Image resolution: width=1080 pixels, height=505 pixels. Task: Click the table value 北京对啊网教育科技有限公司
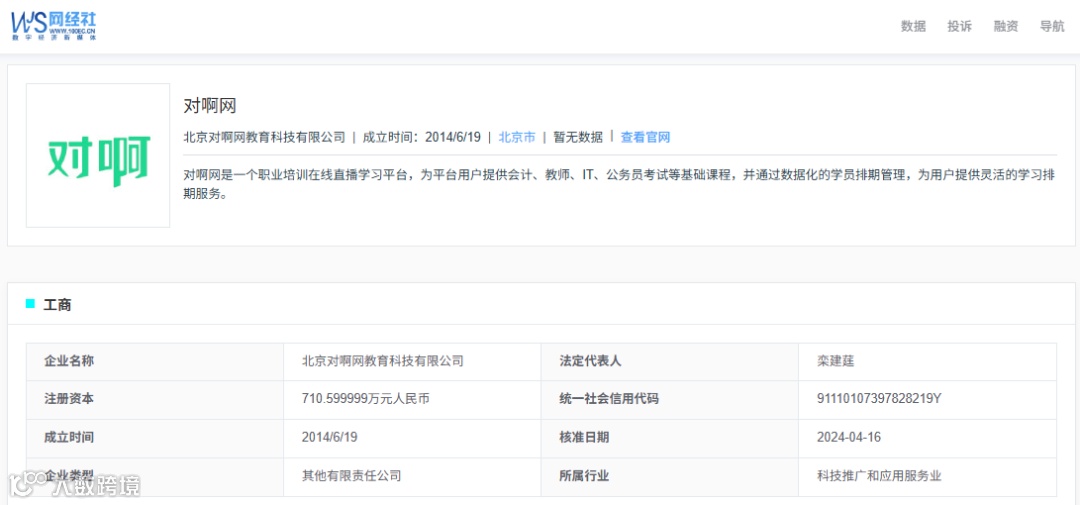pyautogui.click(x=382, y=360)
